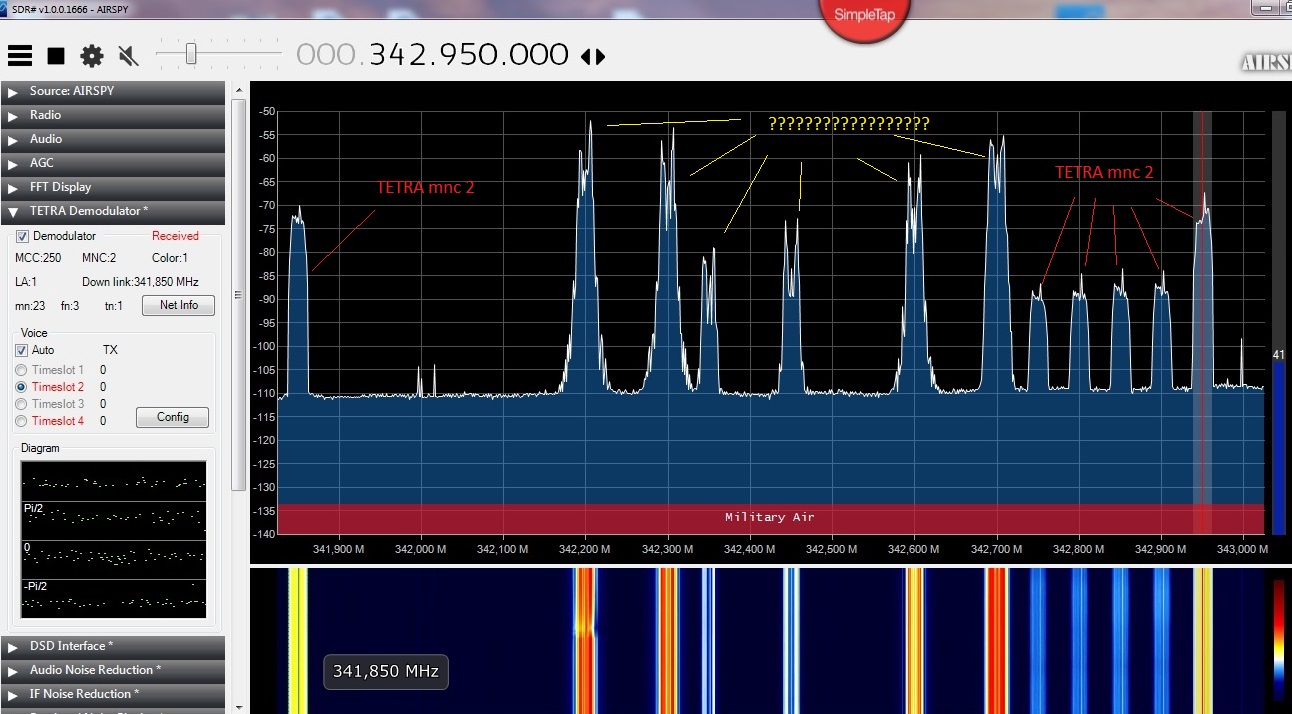Stop the radio with the square button
The width and height of the screenshot is (1292, 714).
point(56,56)
